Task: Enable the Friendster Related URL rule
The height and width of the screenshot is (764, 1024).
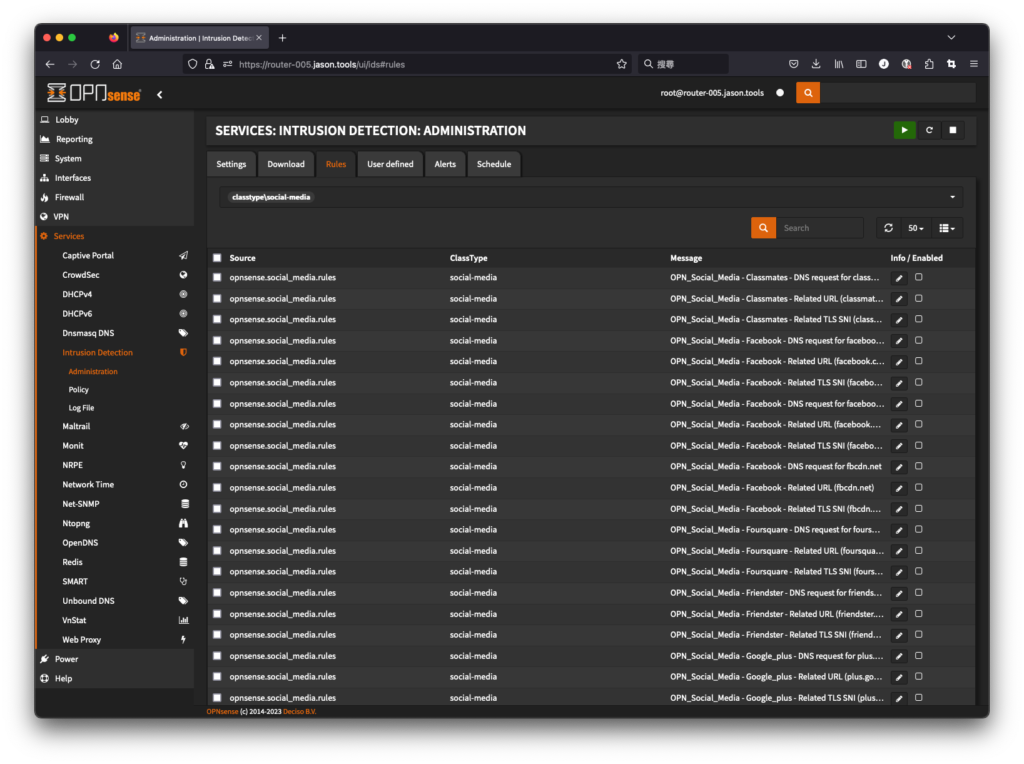Action: 918,614
